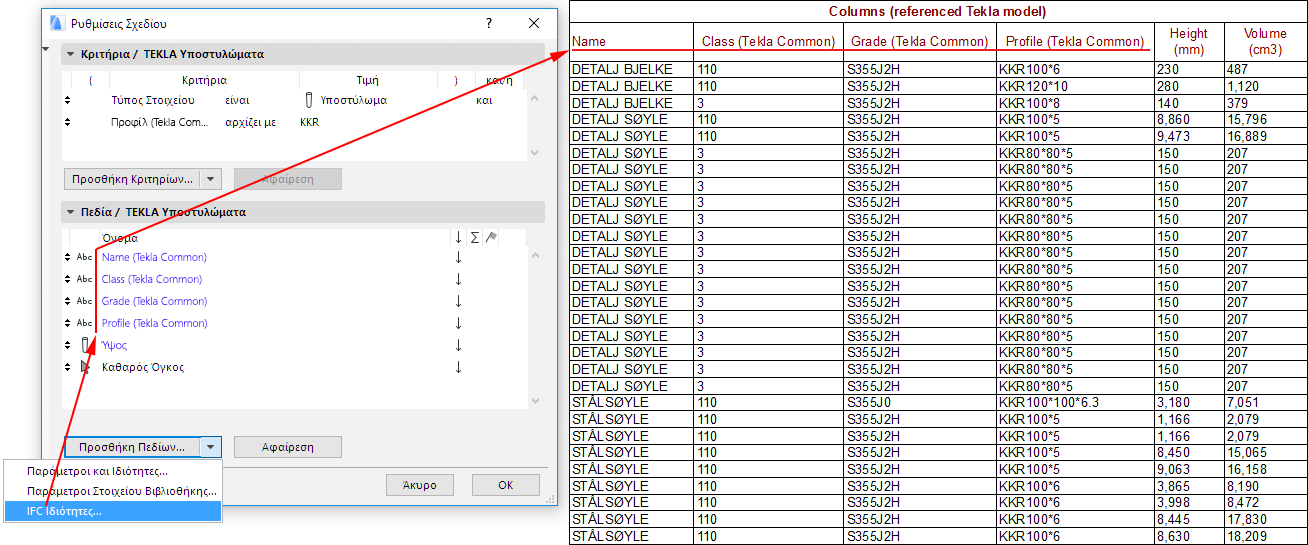Select the Καθαρός Όγκος field row
The width and height of the screenshot is (1308, 545).
tap(294, 367)
